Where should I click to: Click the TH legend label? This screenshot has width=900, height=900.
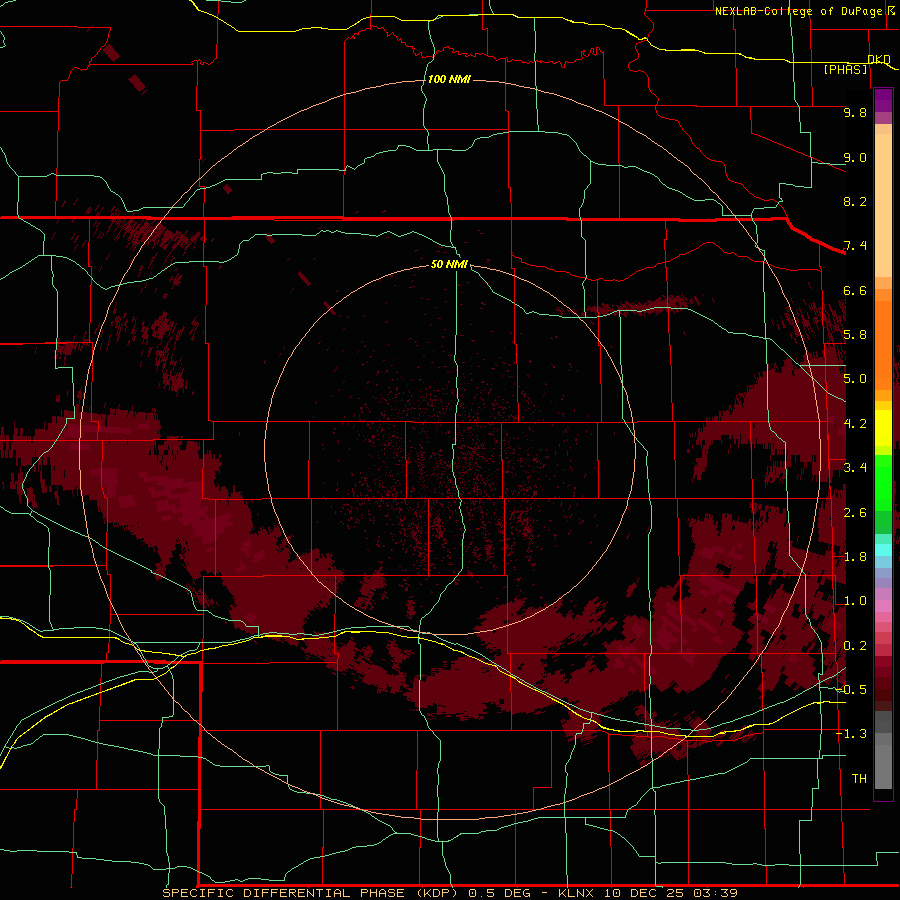click(x=859, y=779)
